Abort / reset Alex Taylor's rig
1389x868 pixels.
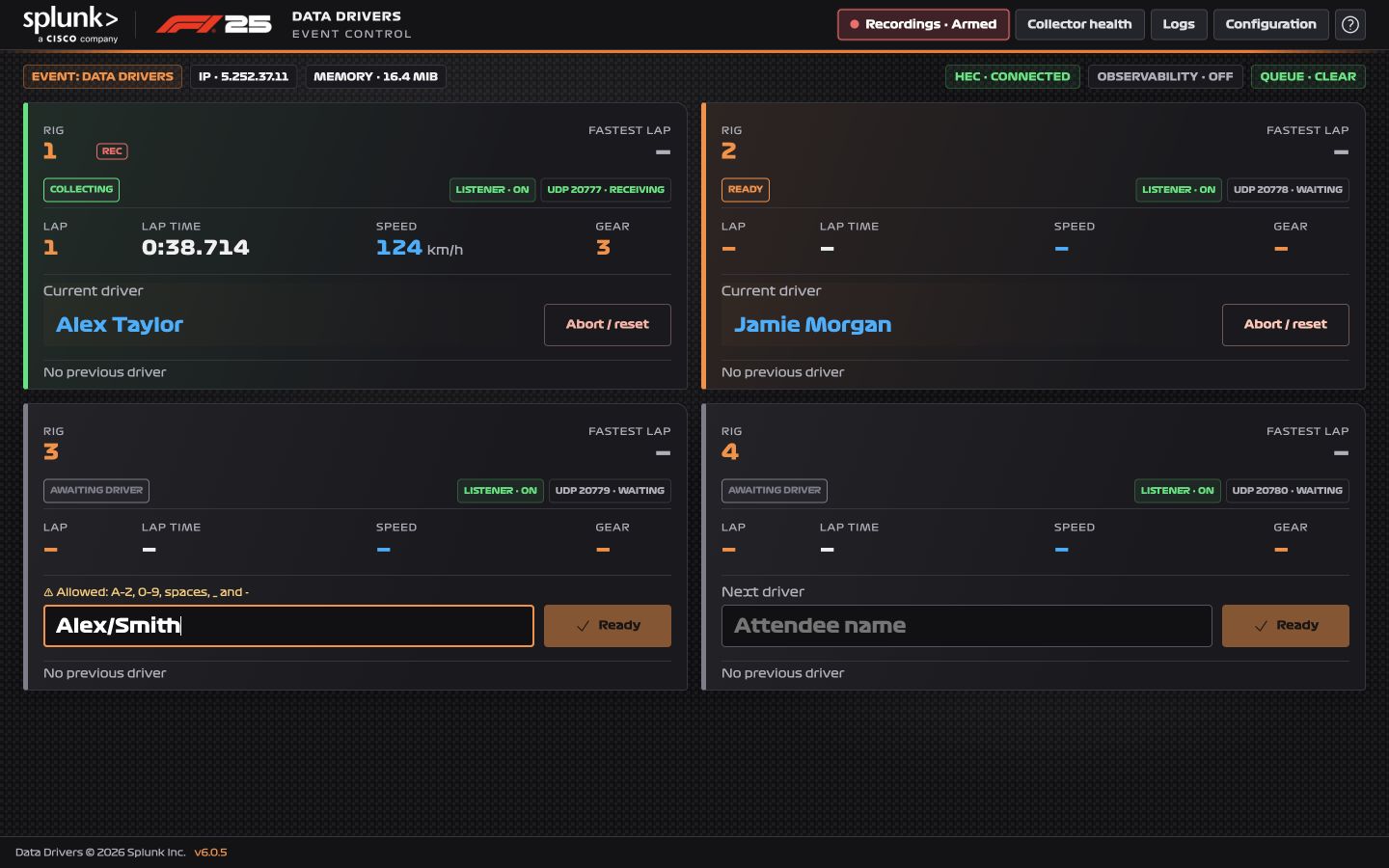608,325
